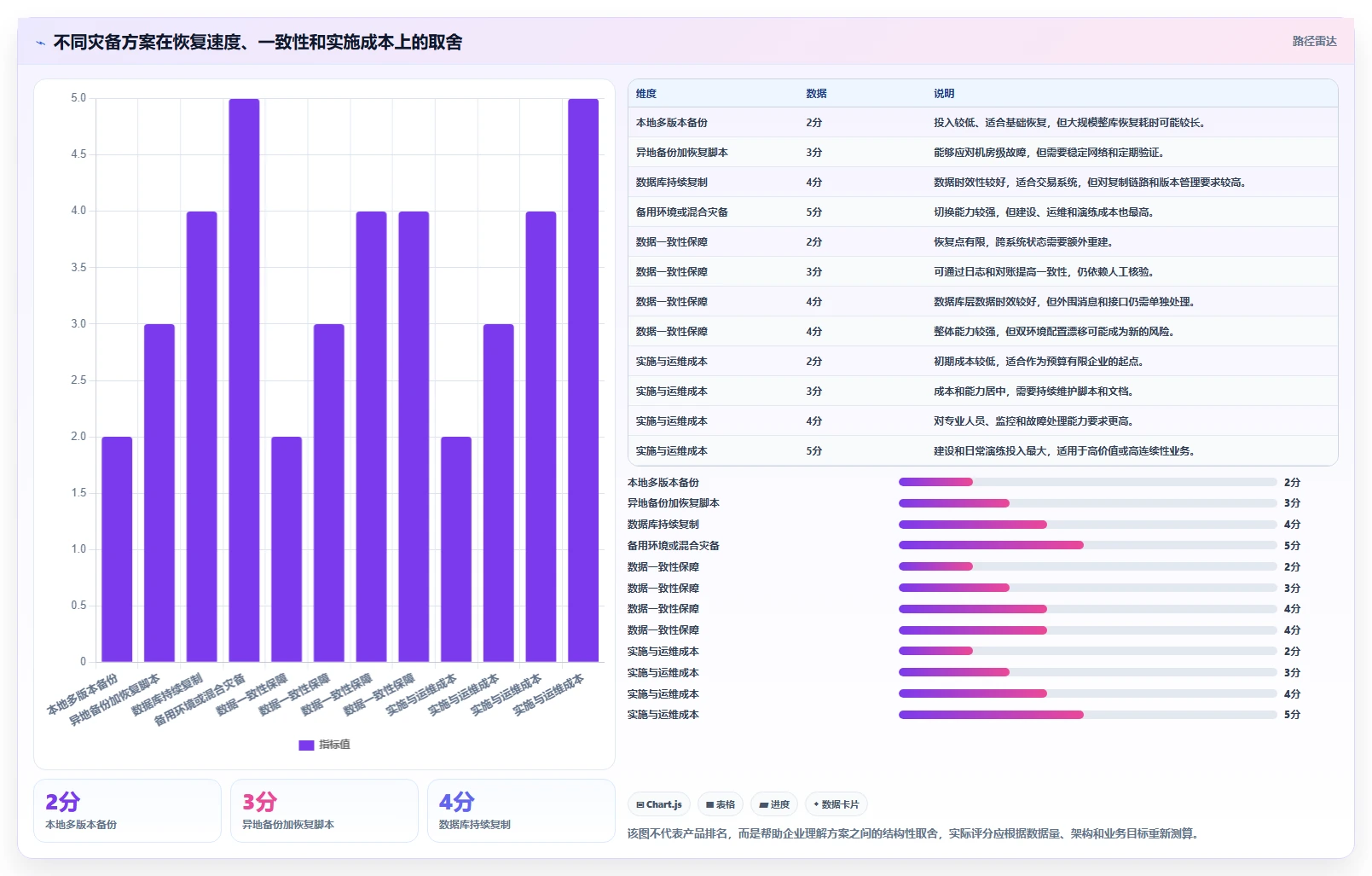Screen dimensions: 1372x876
Task: Click the icon beside the dashboard title
Action: [40, 43]
